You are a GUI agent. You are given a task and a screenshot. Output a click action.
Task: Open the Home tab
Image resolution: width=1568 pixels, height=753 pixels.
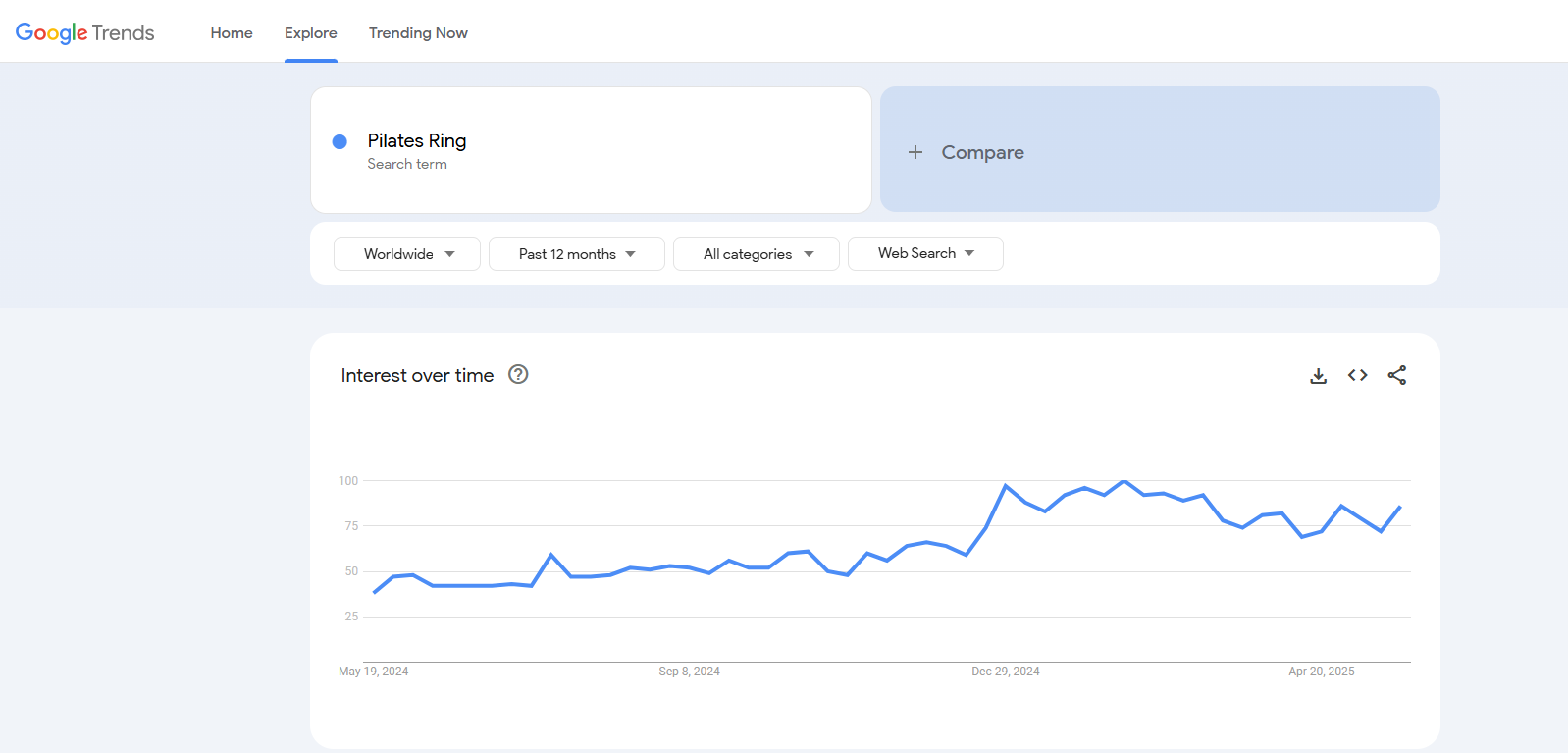click(232, 33)
